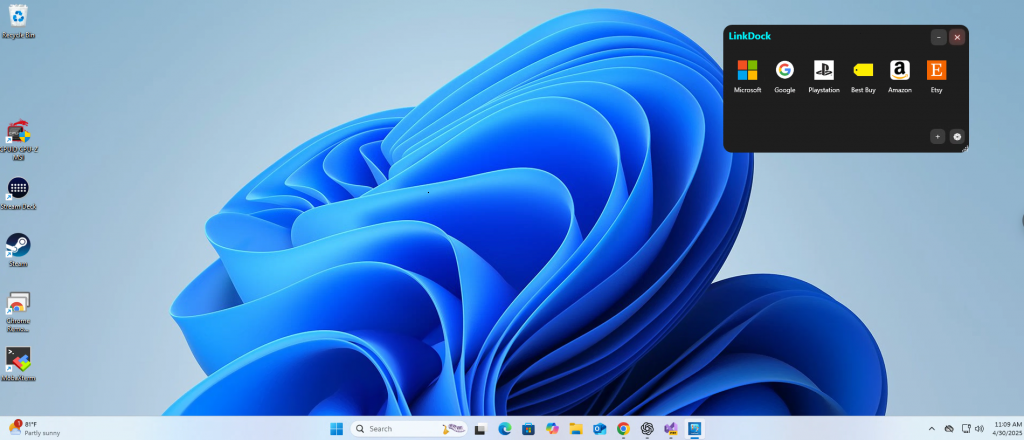
Task: Select the Steam desktop shortcut
Action: point(18,246)
